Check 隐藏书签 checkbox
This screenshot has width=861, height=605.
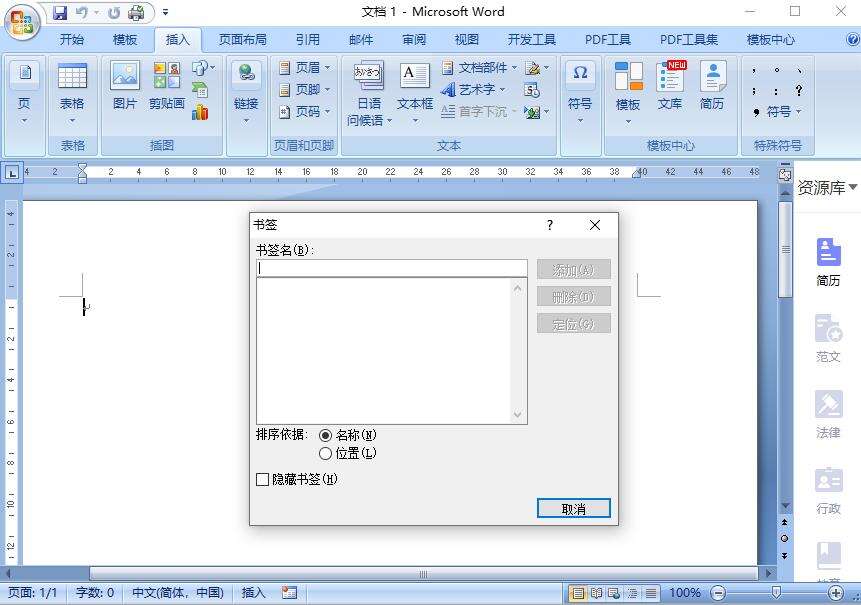(x=262, y=479)
